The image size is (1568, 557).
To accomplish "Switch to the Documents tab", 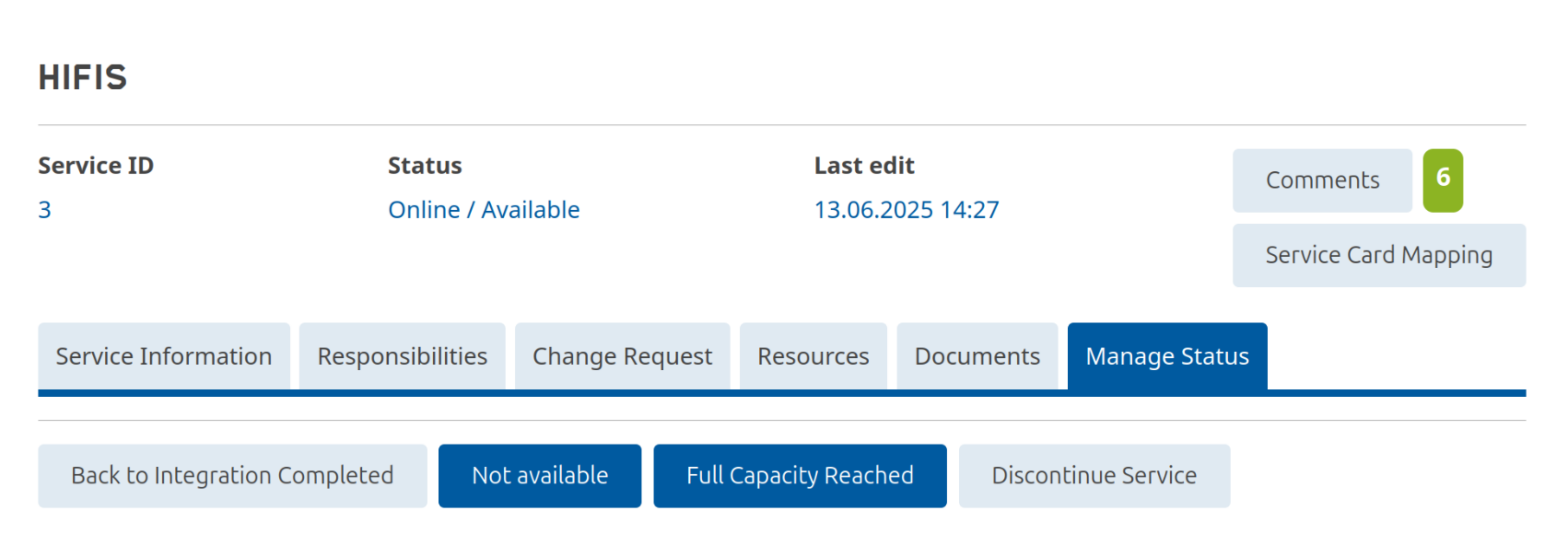I will click(977, 356).
